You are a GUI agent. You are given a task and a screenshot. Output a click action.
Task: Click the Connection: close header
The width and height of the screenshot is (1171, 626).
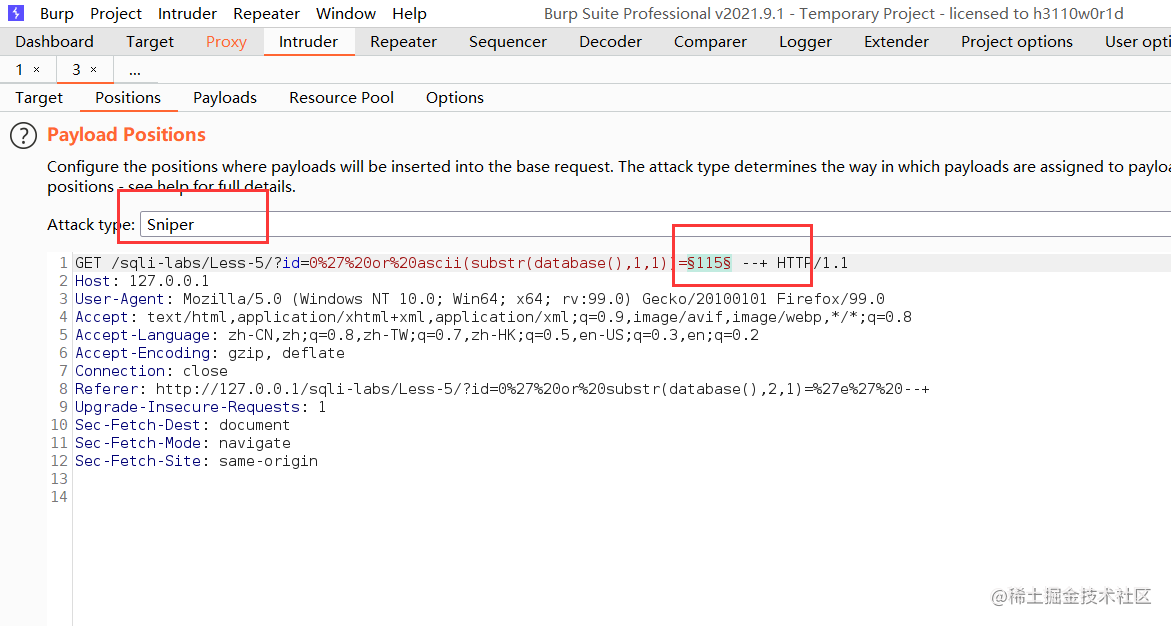pyautogui.click(x=152, y=371)
